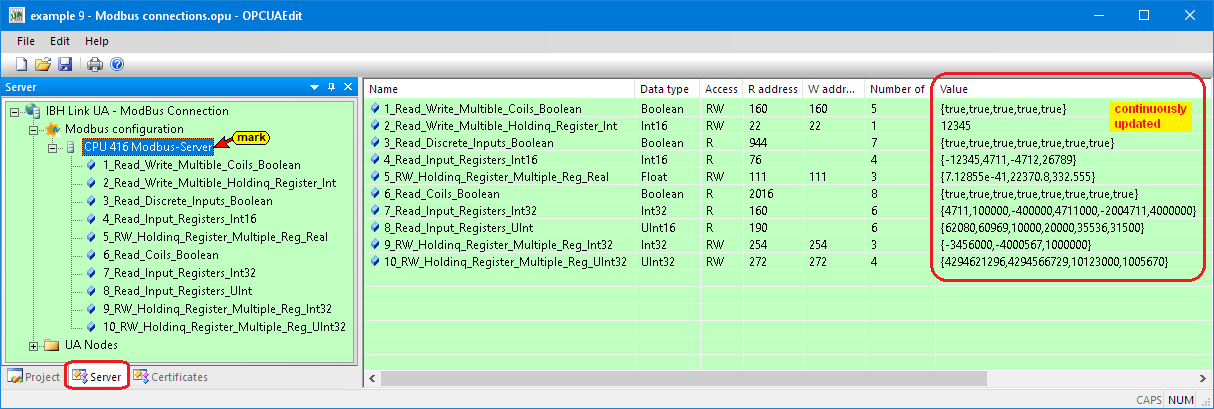Save the project with the floppy icon

(65, 65)
